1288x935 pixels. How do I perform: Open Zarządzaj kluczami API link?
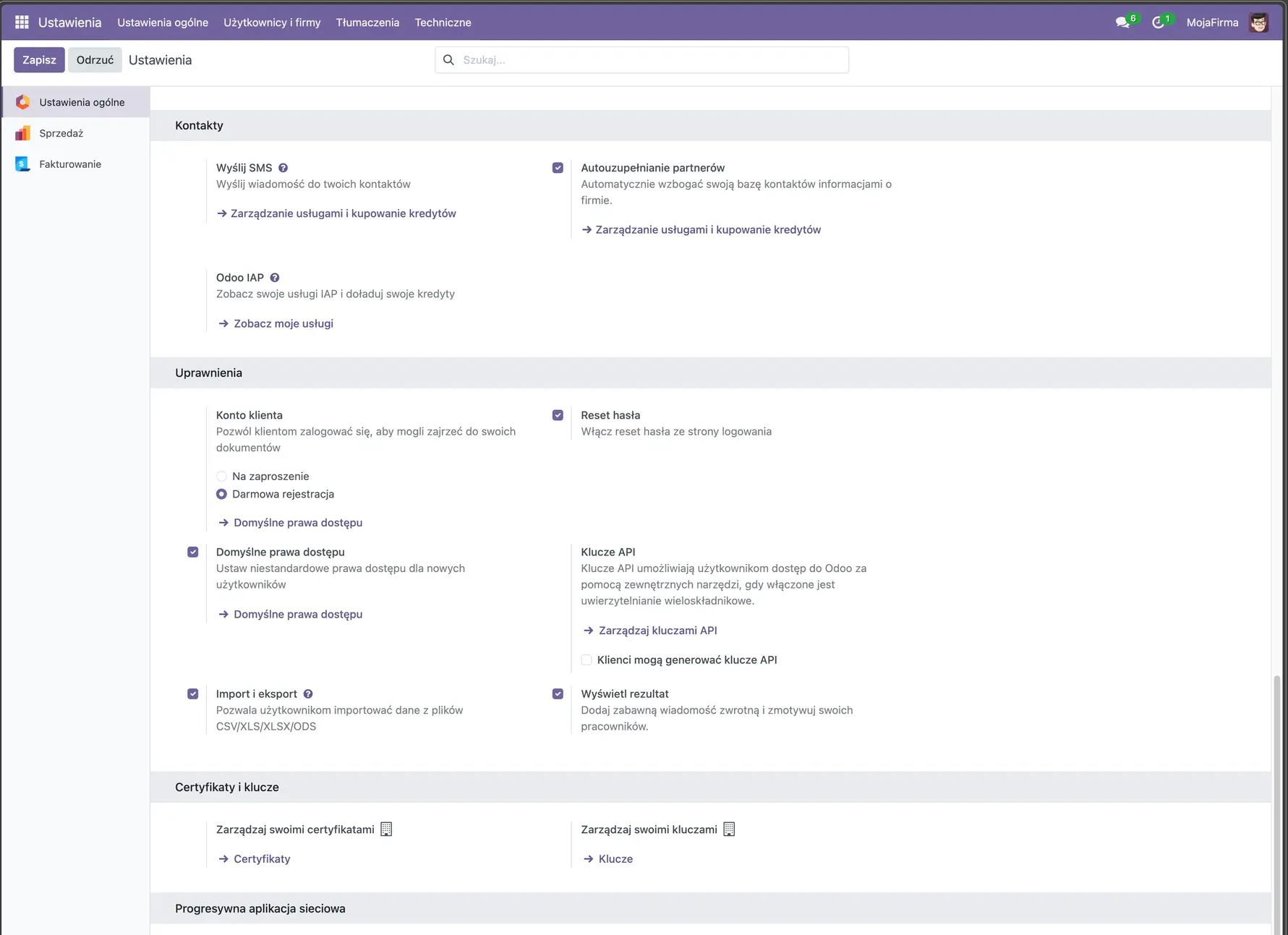[657, 630]
